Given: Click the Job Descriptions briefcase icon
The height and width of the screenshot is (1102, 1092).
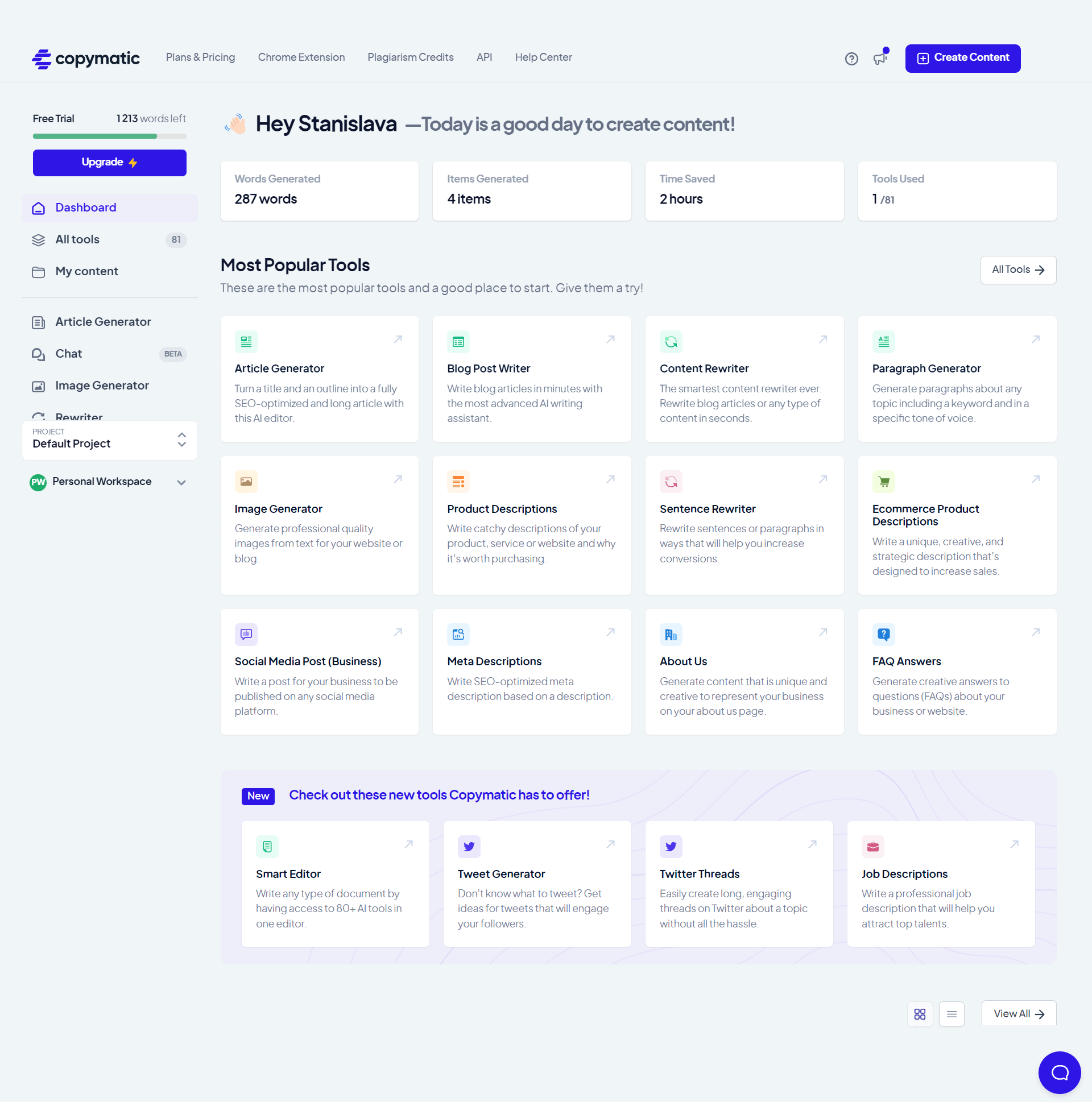Looking at the screenshot, I should 873,847.
